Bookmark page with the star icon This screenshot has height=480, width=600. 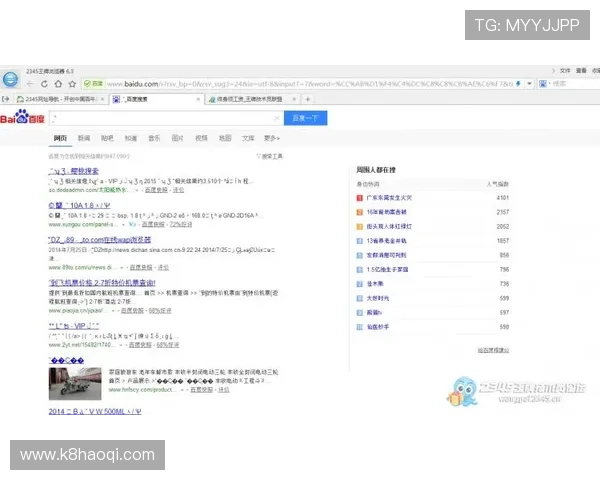pos(72,84)
